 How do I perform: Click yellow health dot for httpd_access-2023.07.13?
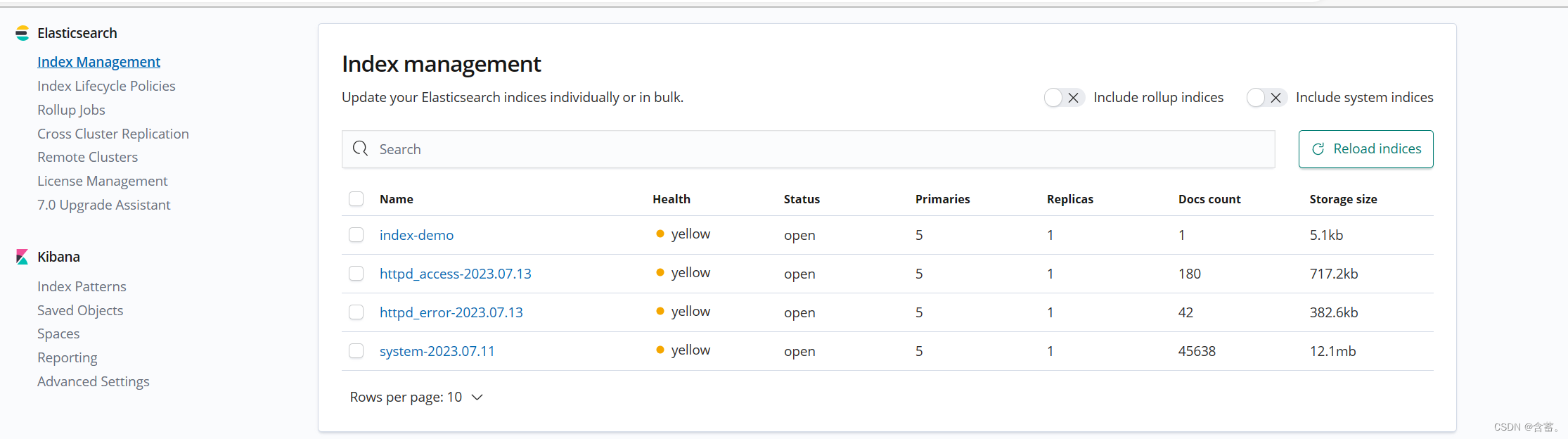[660, 273]
